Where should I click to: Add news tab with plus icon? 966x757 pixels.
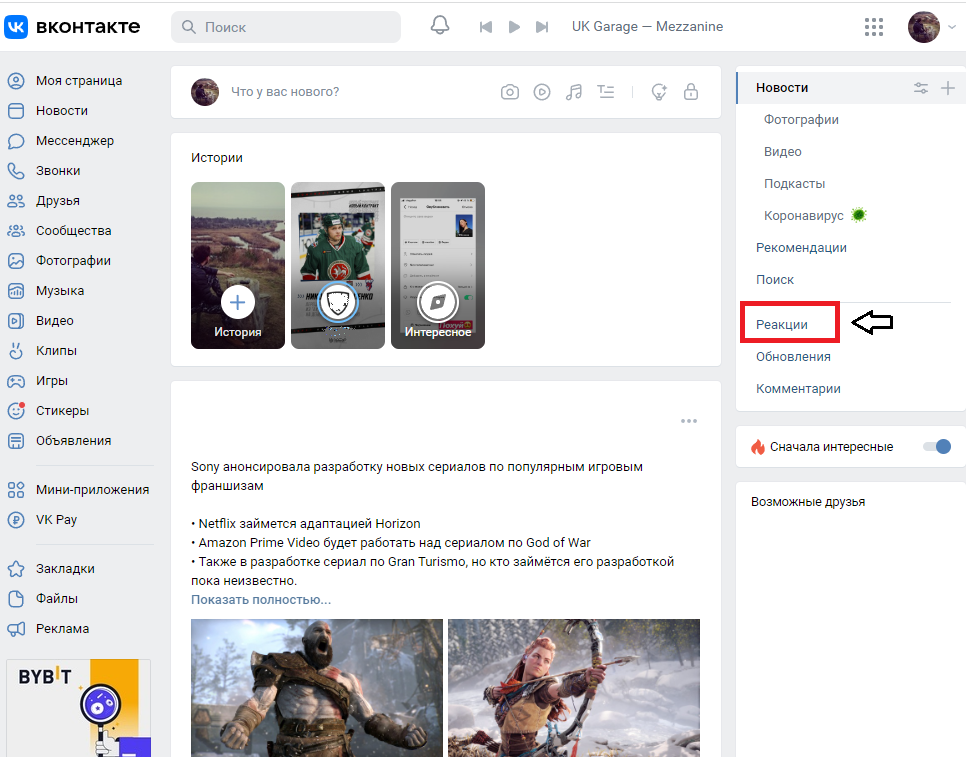click(948, 88)
